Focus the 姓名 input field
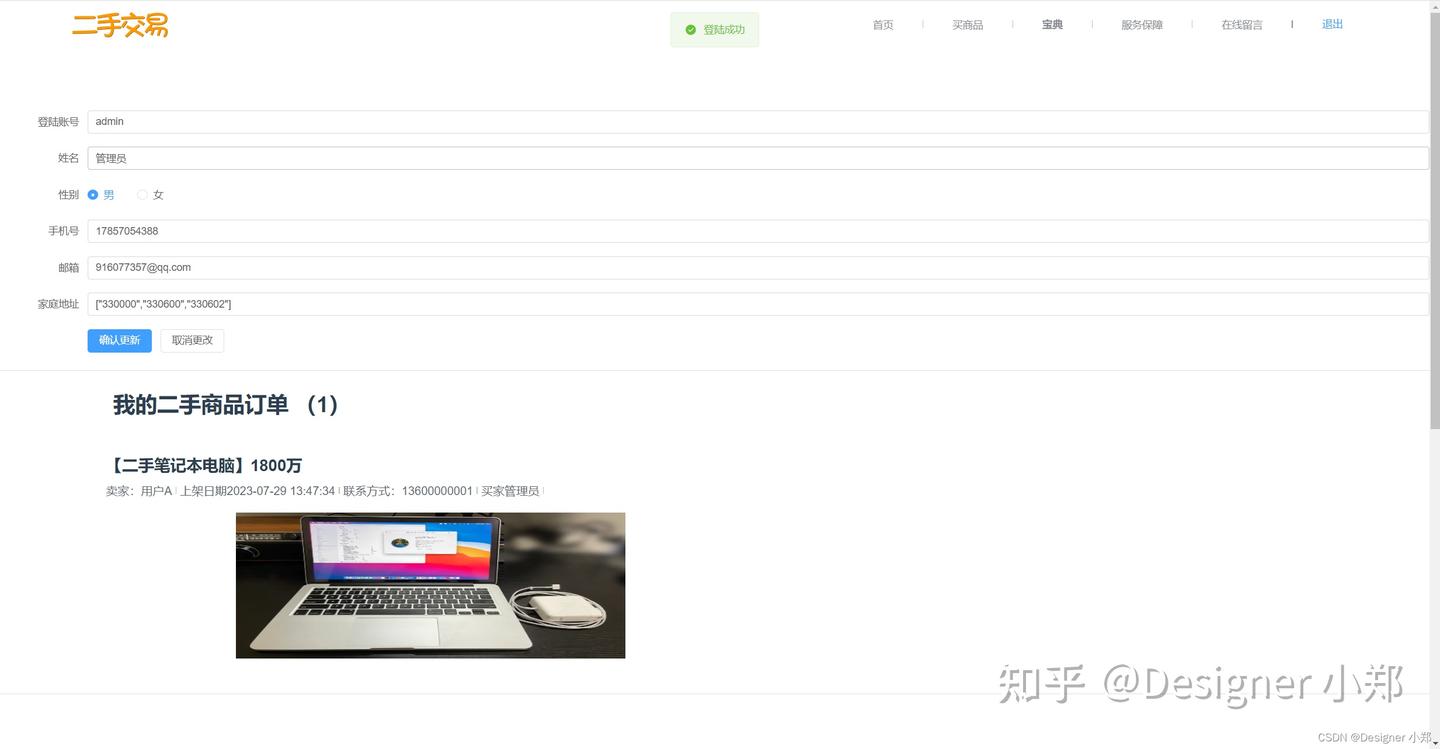This screenshot has width=1440, height=749. coord(758,158)
